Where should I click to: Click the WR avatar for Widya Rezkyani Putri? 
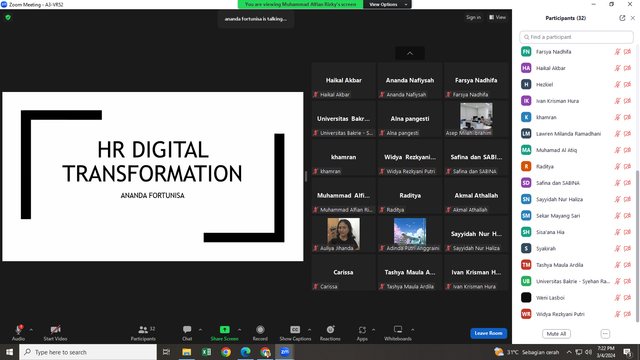pos(526,313)
